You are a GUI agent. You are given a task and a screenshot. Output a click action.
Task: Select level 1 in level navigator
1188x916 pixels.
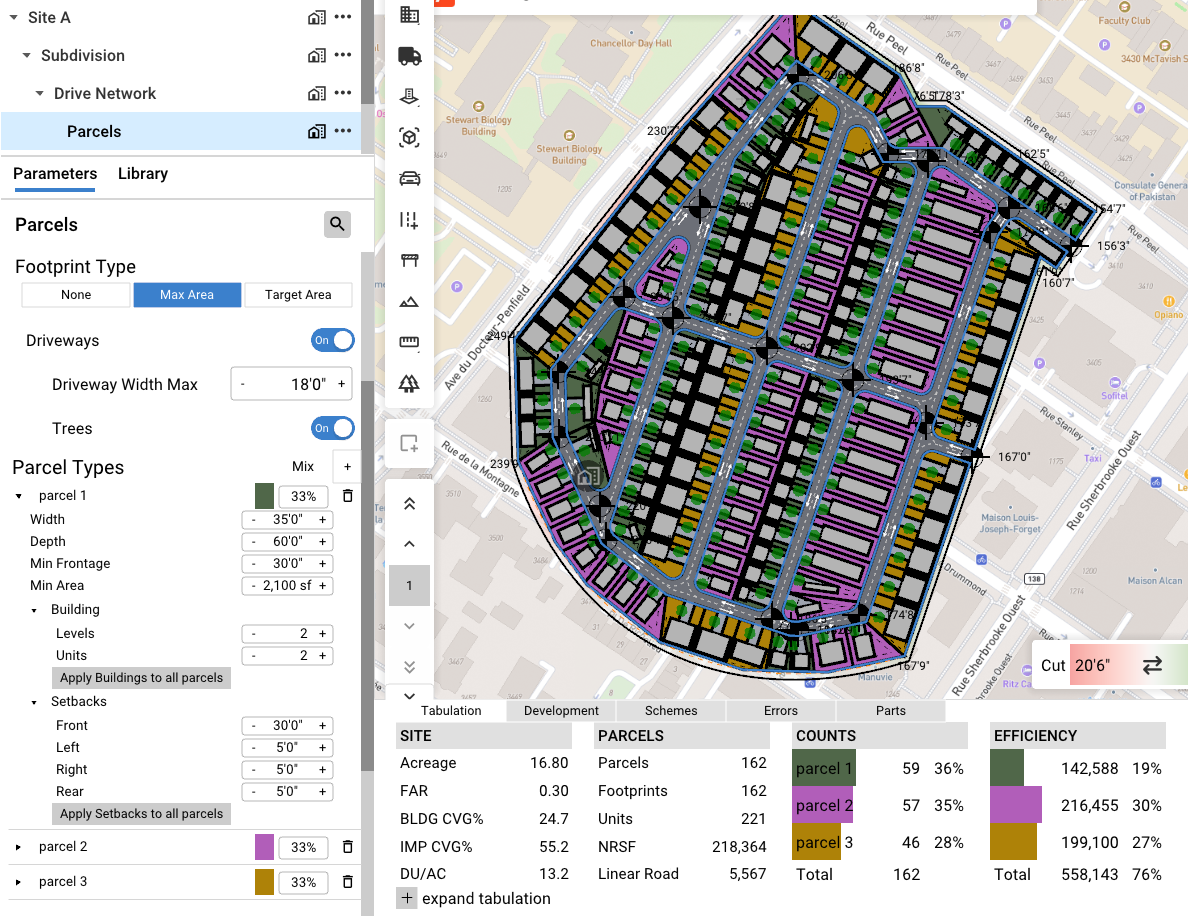pyautogui.click(x=409, y=585)
